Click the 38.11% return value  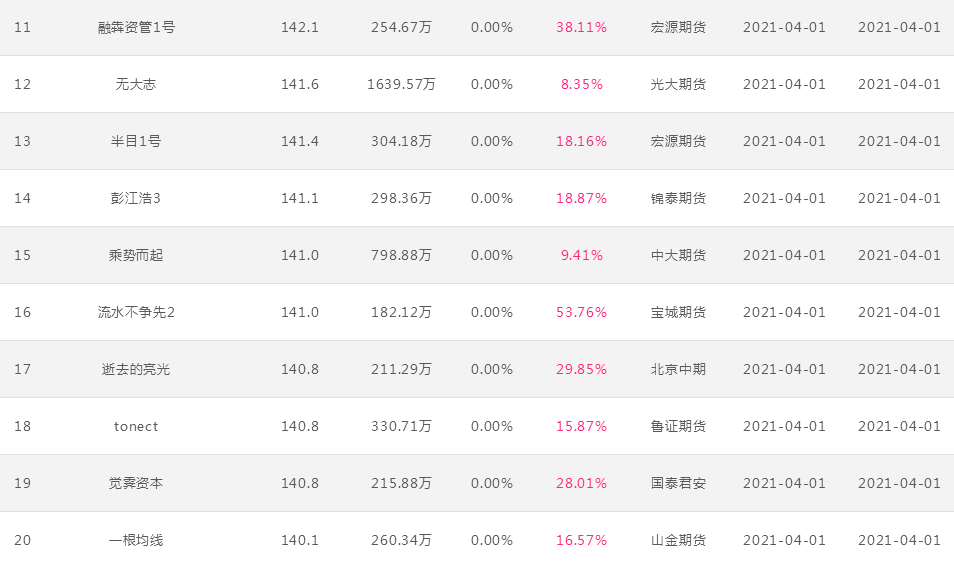point(582,27)
